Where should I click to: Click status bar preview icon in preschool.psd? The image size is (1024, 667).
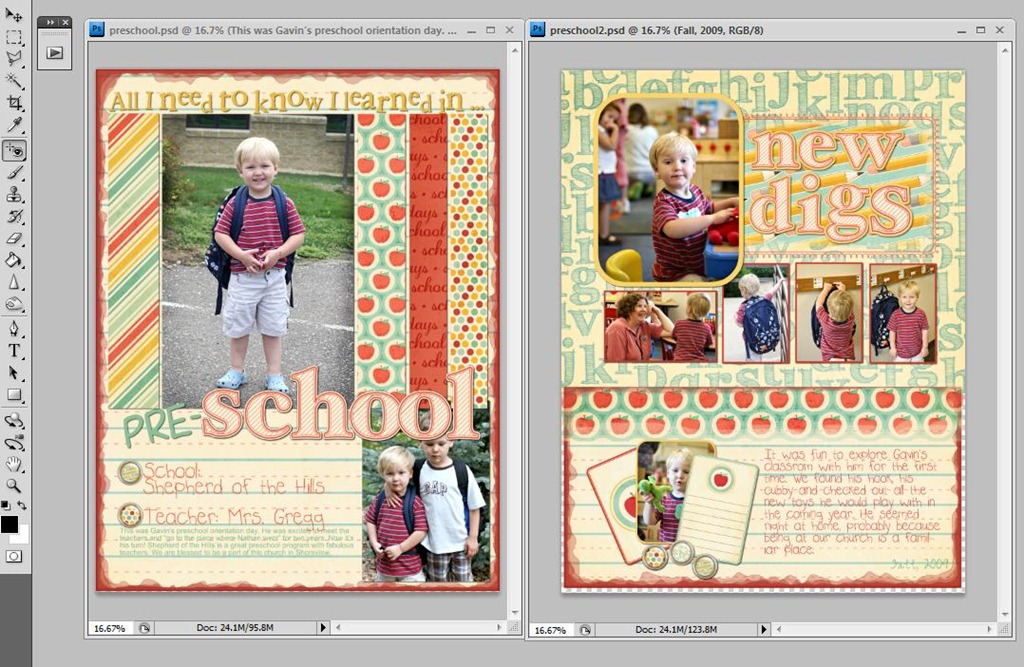pyautogui.click(x=144, y=628)
